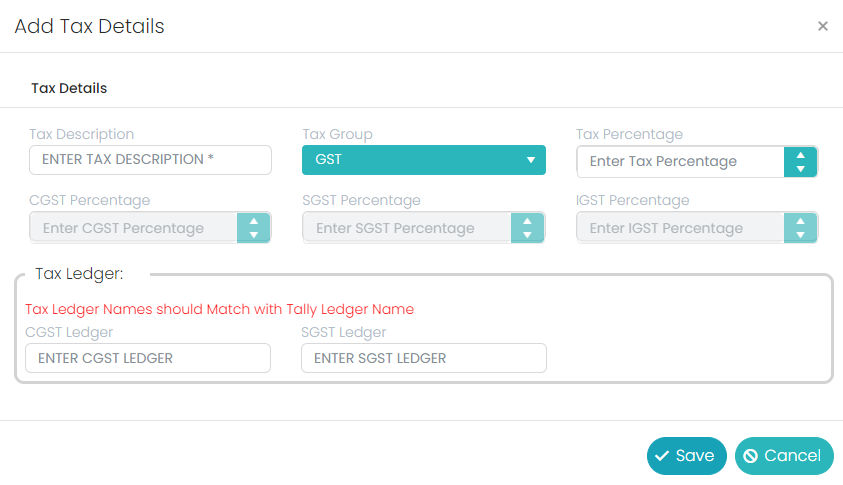Click CGST Percentage up arrow
The height and width of the screenshot is (485, 843).
tap(253, 221)
